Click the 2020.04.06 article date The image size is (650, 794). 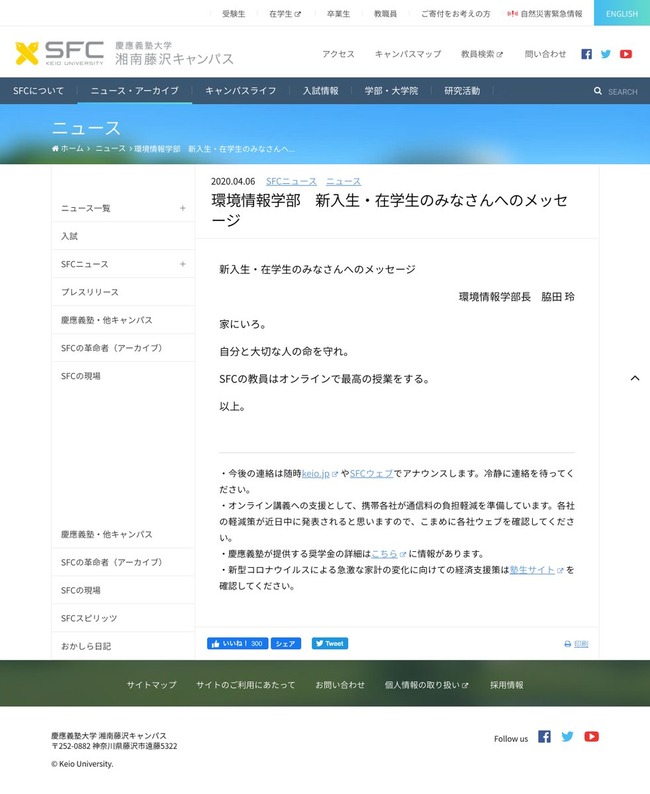(233, 181)
